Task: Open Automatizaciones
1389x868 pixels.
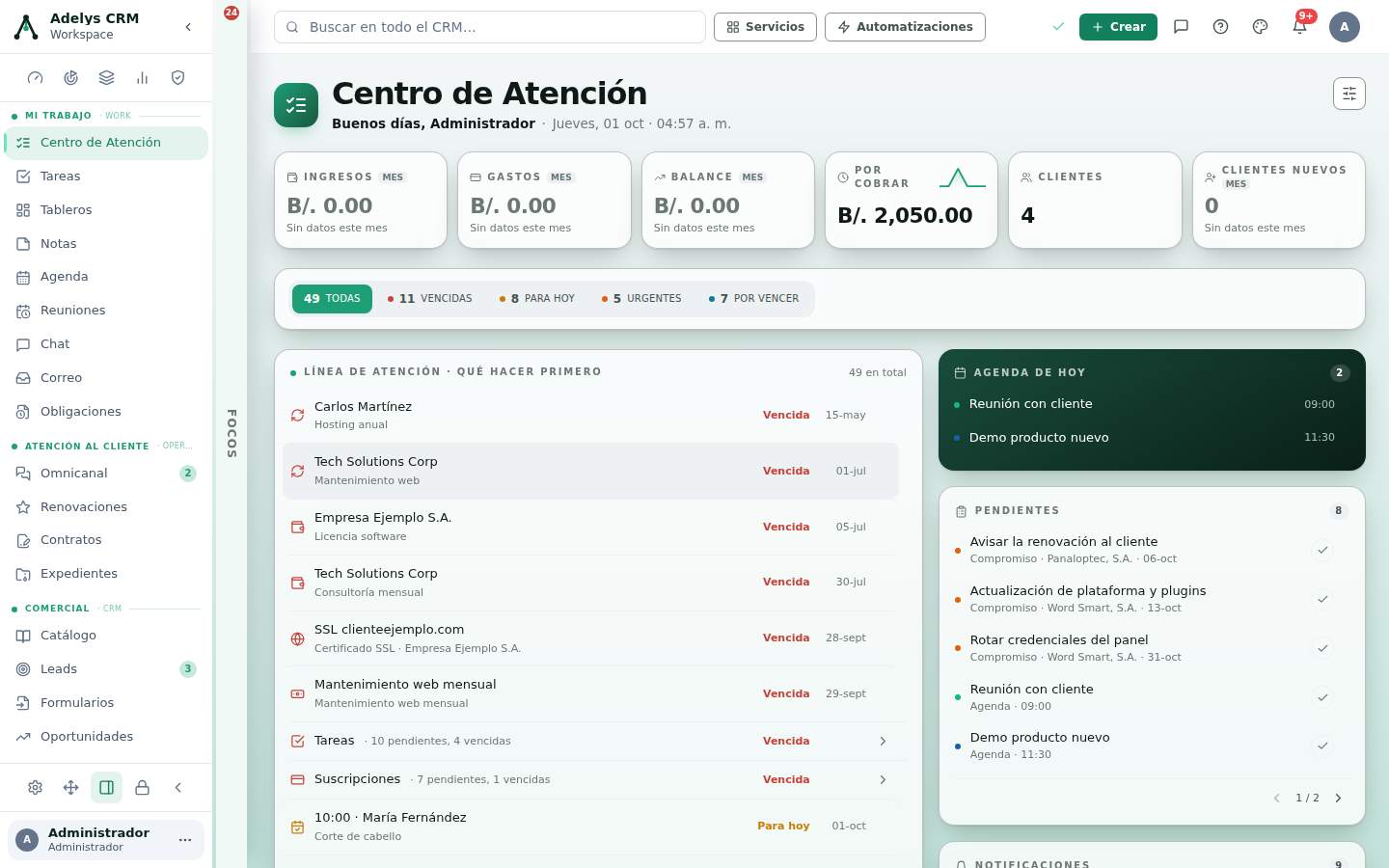Action: [x=905, y=27]
